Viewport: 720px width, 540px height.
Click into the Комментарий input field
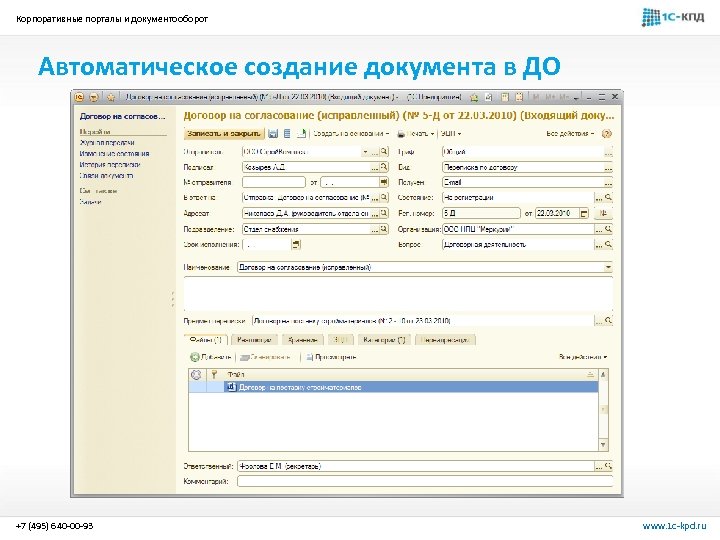pos(425,481)
